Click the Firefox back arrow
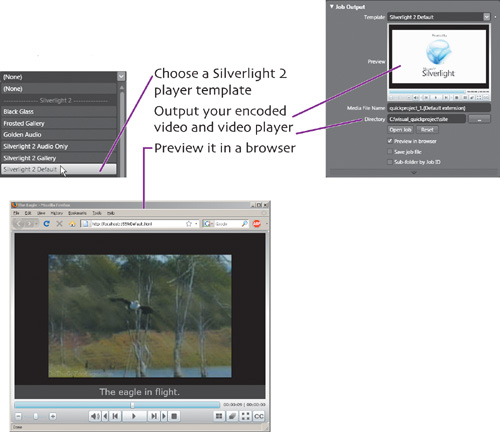500x432 pixels. pos(19,224)
